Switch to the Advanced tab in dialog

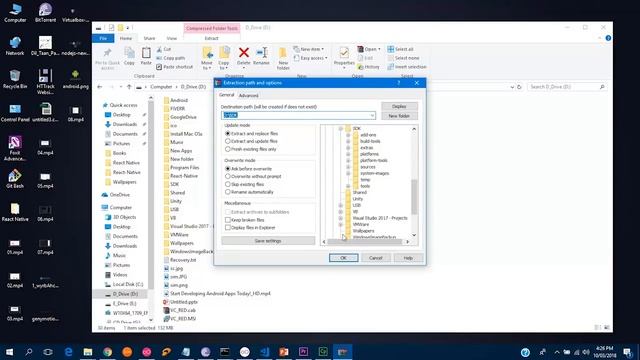coord(248,96)
